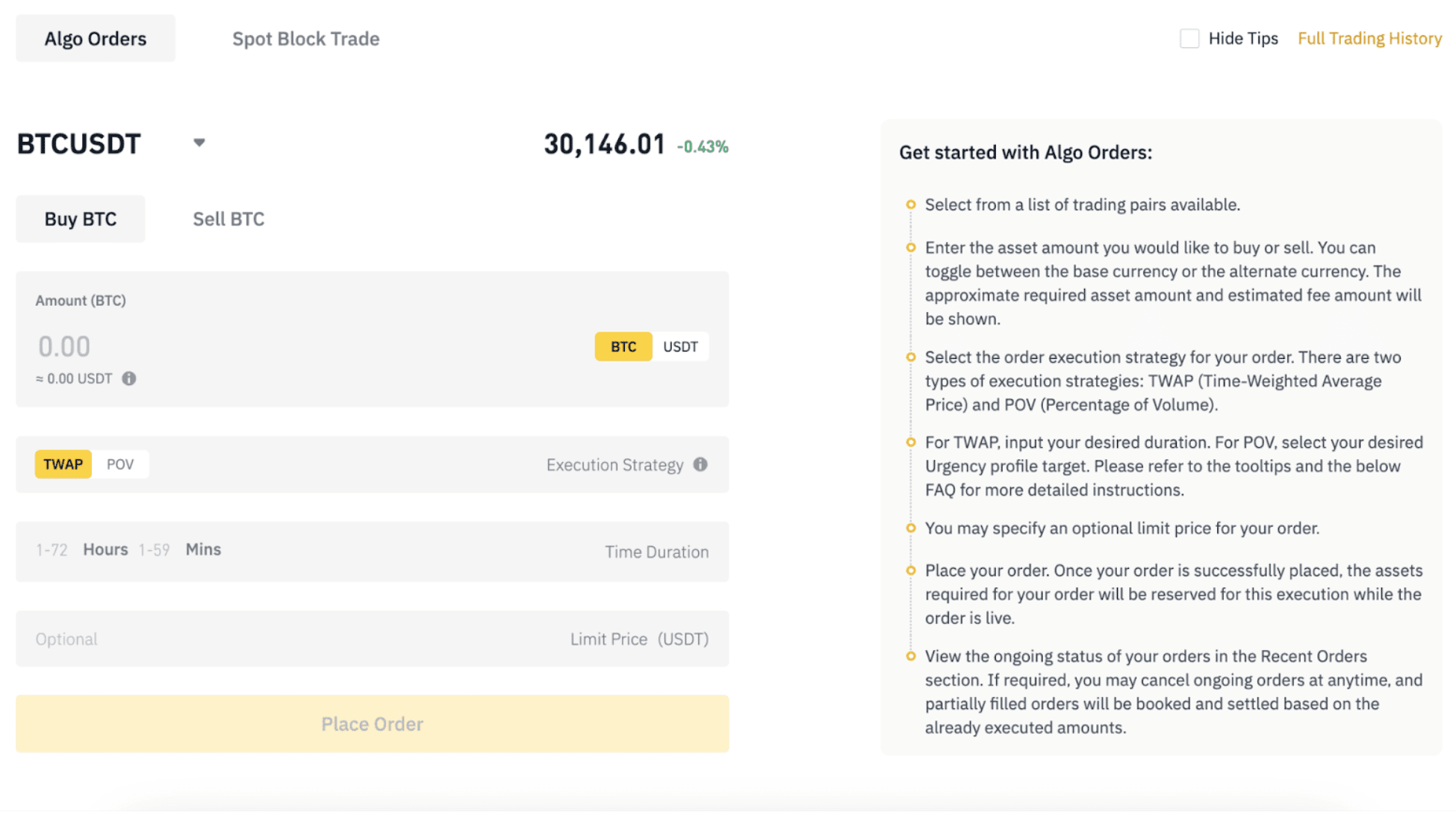Select BTC as the amount currency
Screen dimensions: 1456x821
coord(623,346)
